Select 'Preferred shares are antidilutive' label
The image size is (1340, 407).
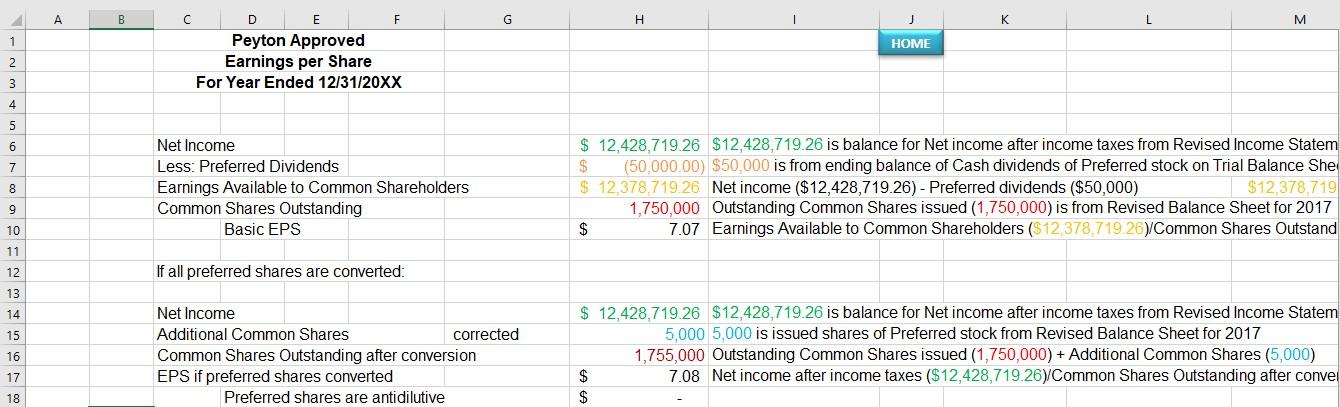point(334,398)
